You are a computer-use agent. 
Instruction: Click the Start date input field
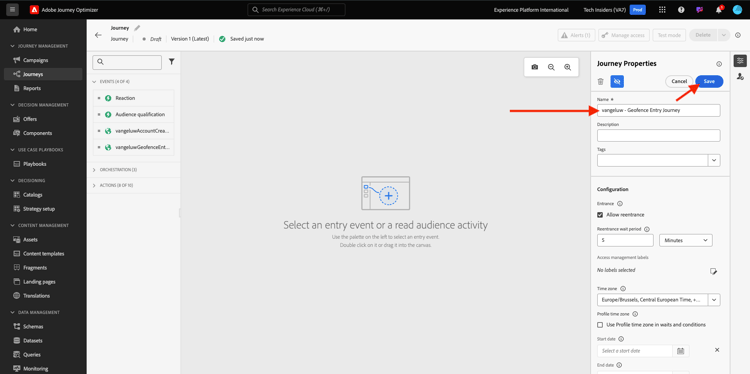pyautogui.click(x=635, y=351)
